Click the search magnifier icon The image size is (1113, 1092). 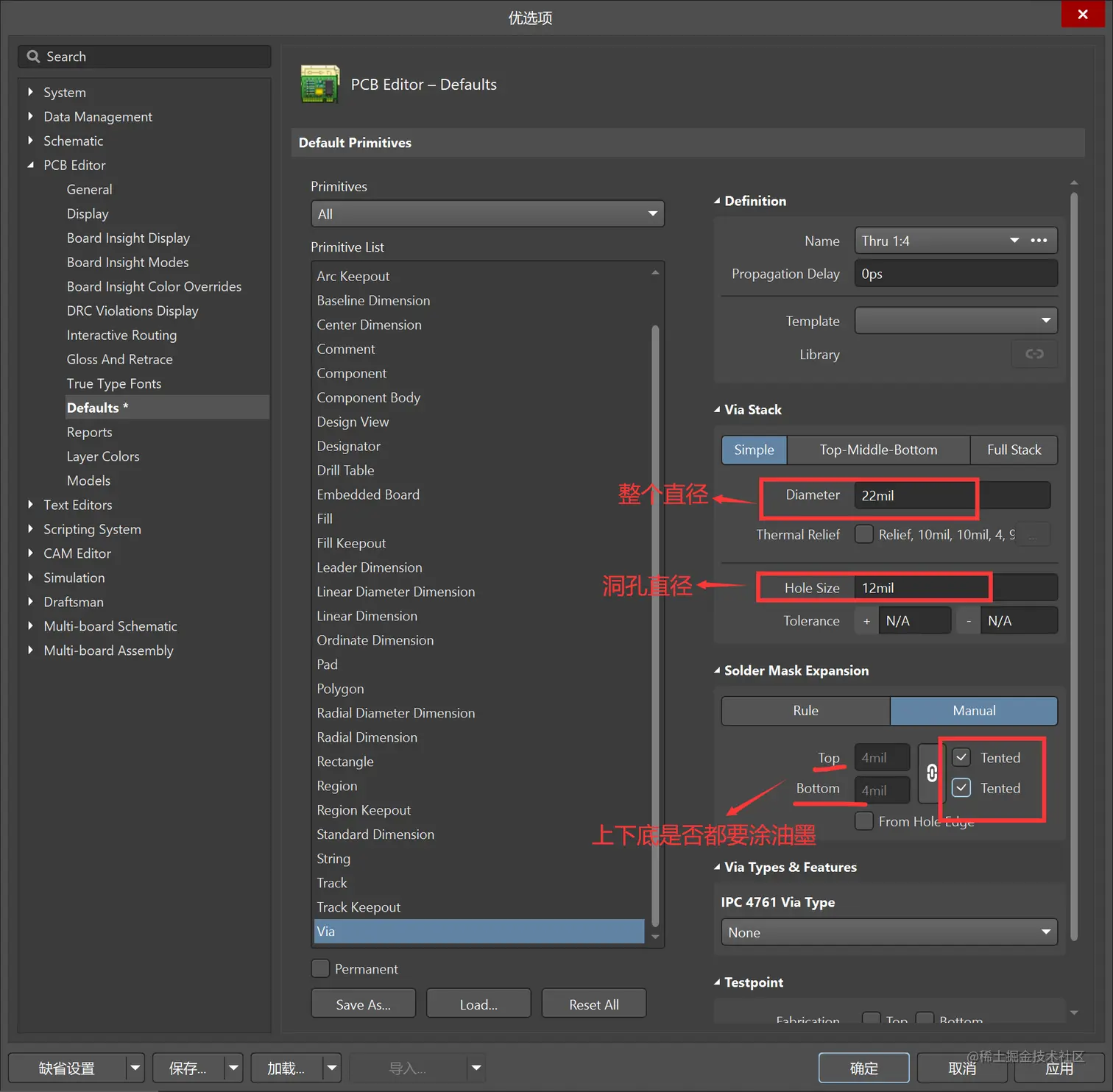pos(33,57)
